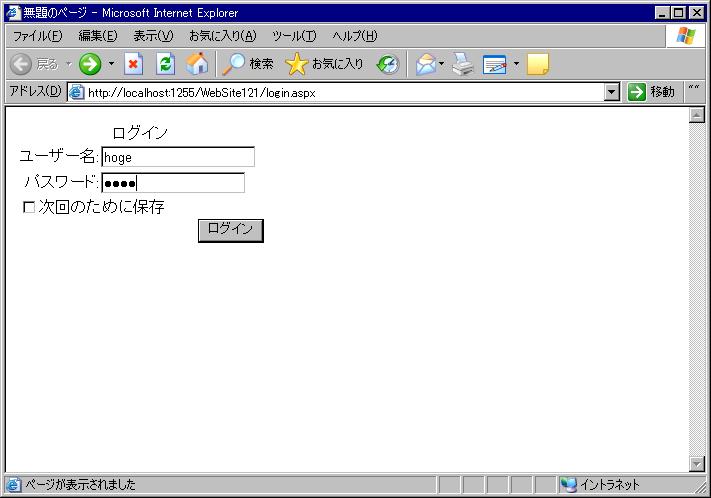Click the IE icon in title bar
711x498 pixels.
(14, 13)
